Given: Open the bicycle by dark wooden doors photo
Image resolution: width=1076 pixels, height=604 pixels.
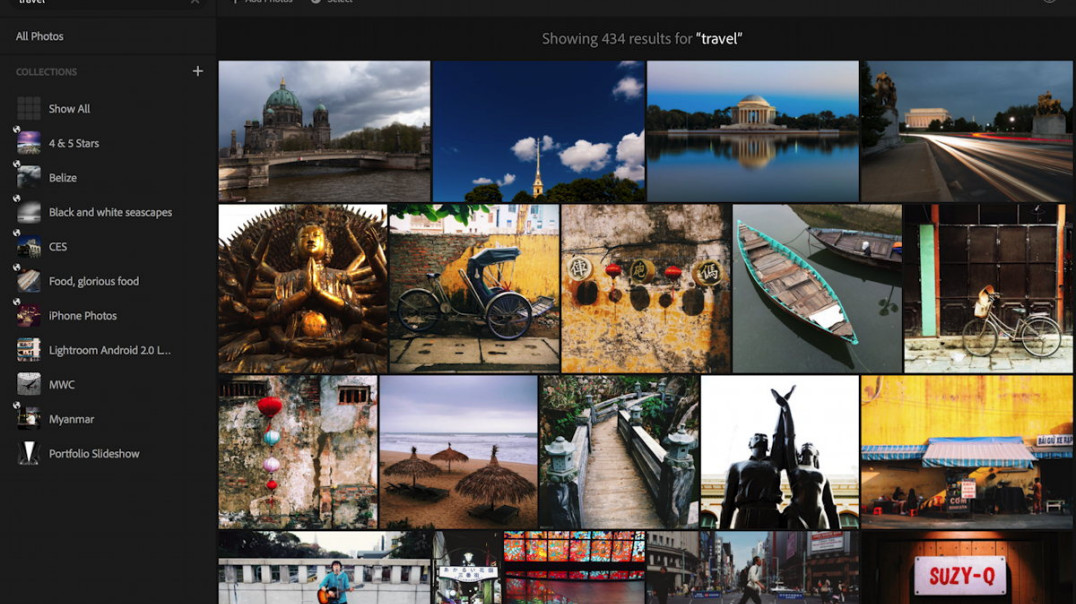Looking at the screenshot, I should (988, 288).
